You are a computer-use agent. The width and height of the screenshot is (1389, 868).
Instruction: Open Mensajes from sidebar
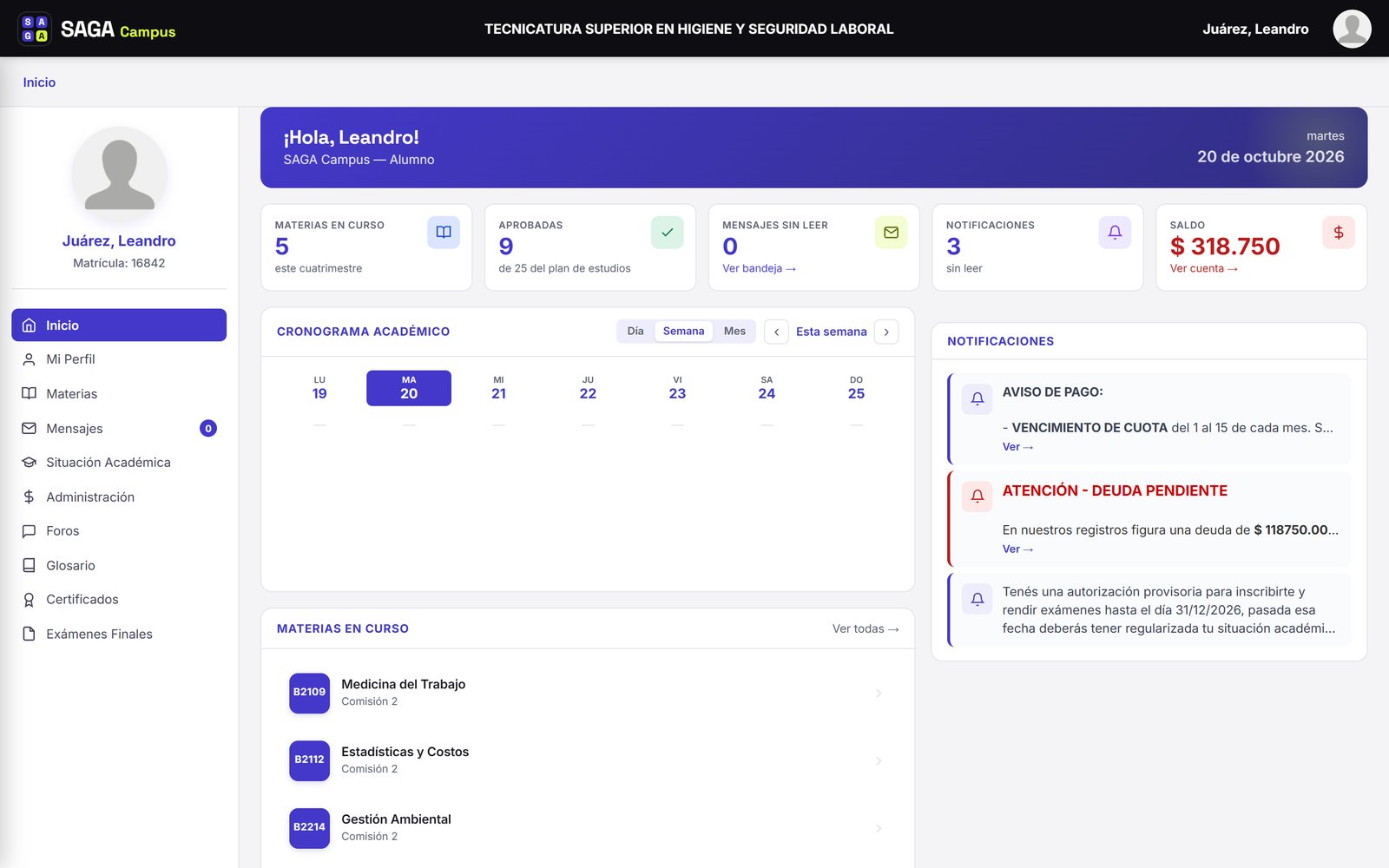[x=119, y=428]
